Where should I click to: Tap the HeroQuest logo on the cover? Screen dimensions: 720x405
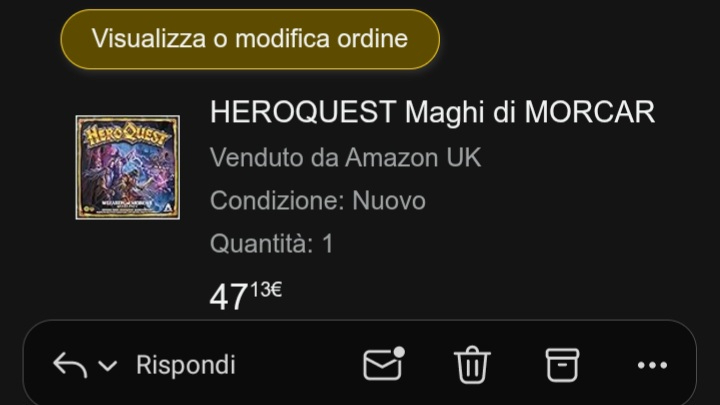click(x=127, y=134)
